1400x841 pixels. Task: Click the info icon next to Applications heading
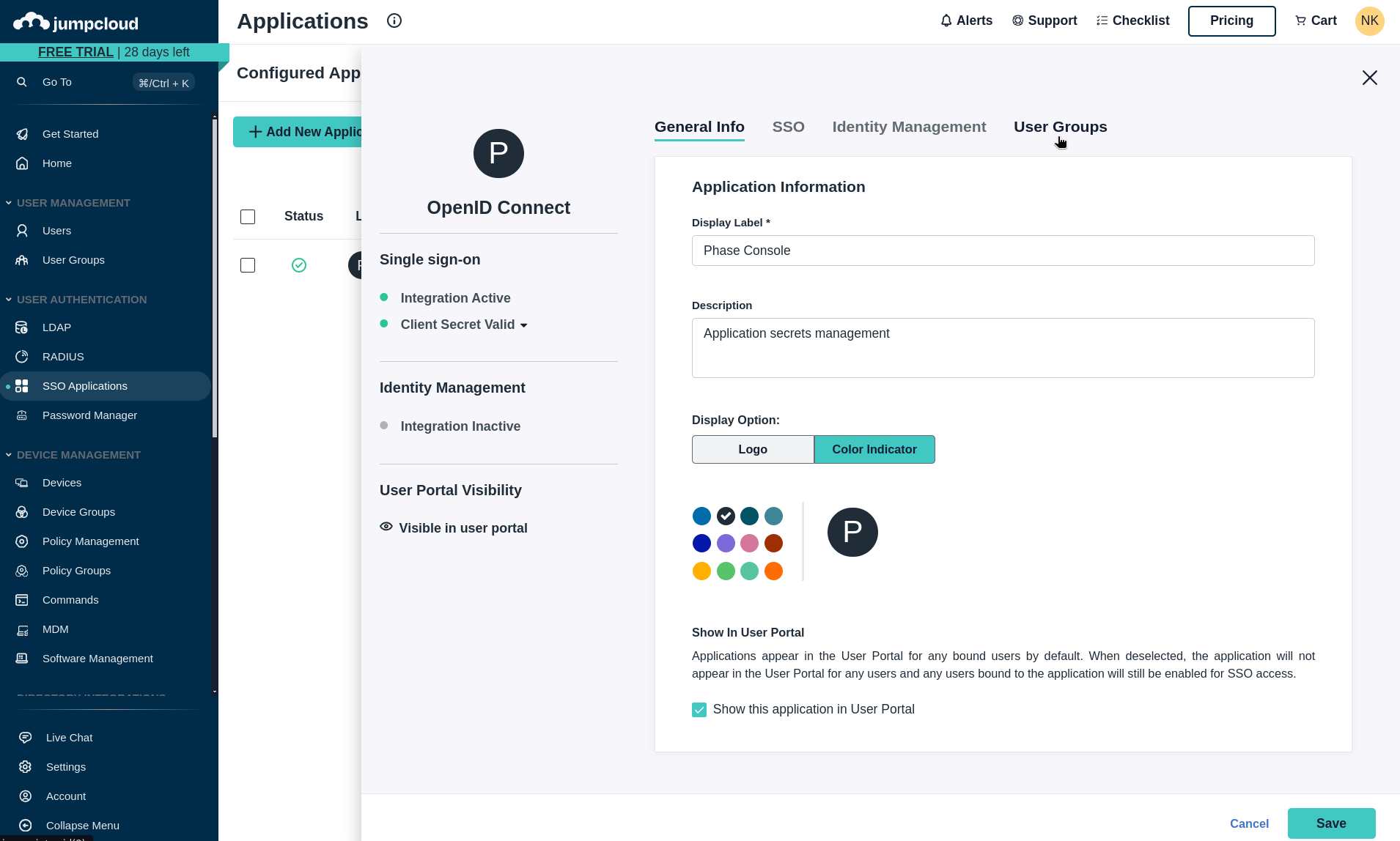pyautogui.click(x=394, y=21)
